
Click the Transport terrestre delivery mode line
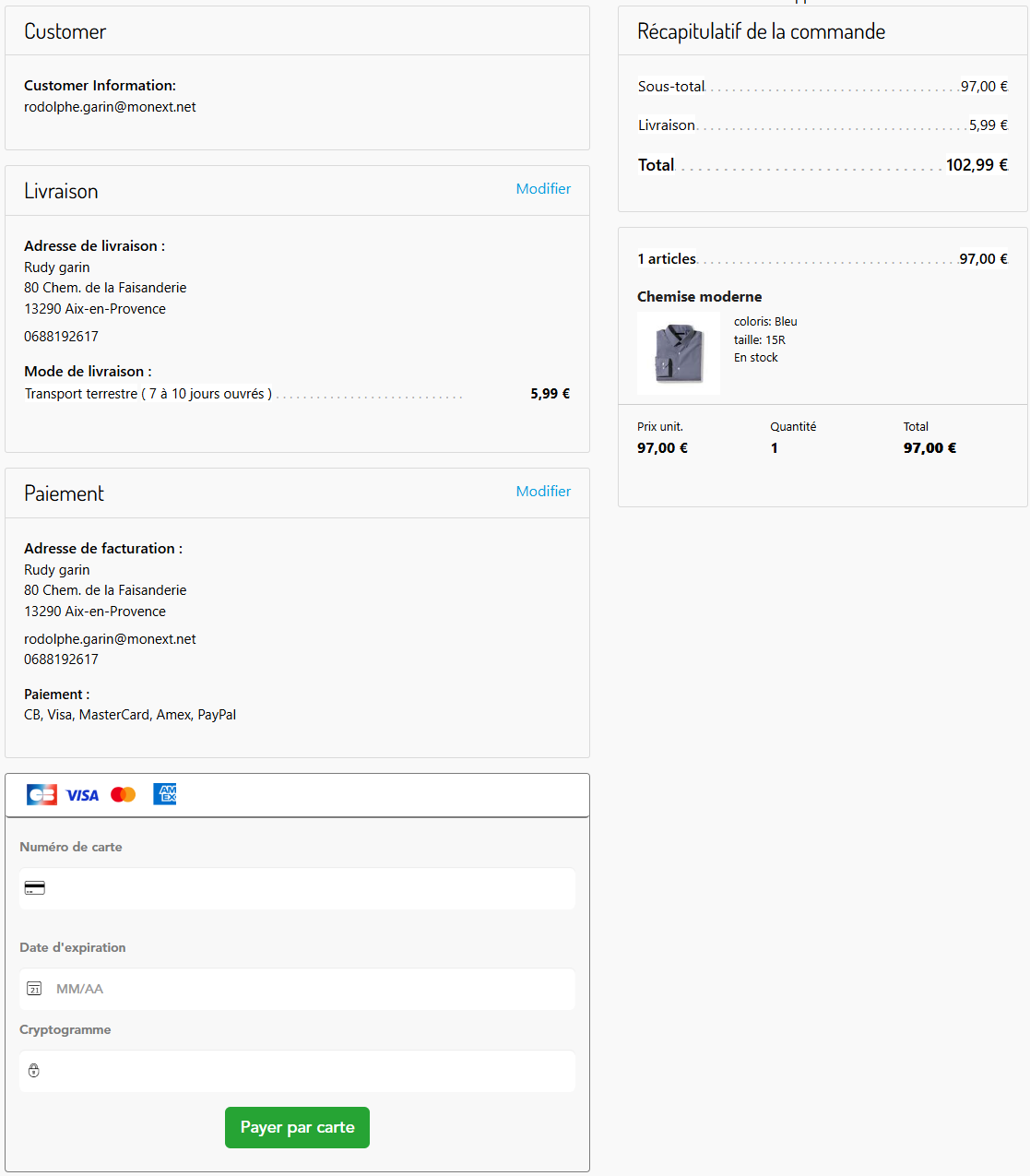(x=297, y=394)
